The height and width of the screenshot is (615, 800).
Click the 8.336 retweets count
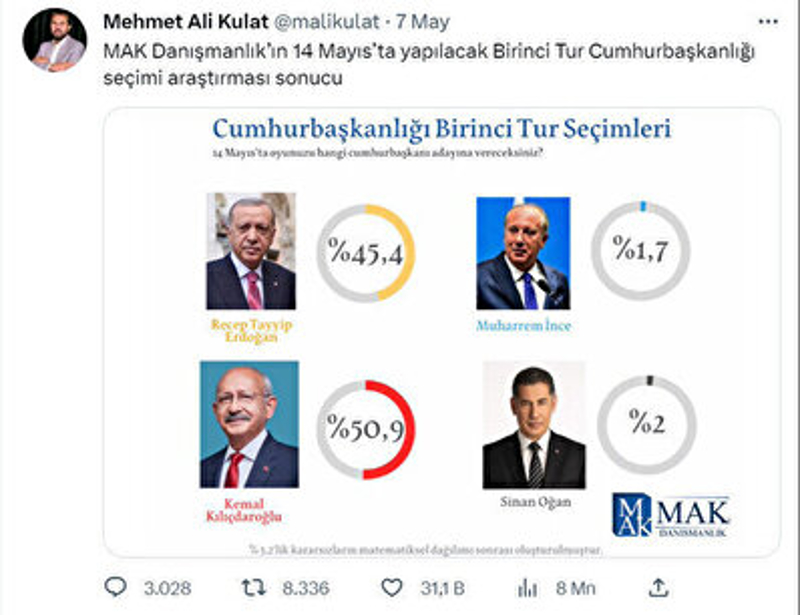click(x=306, y=588)
